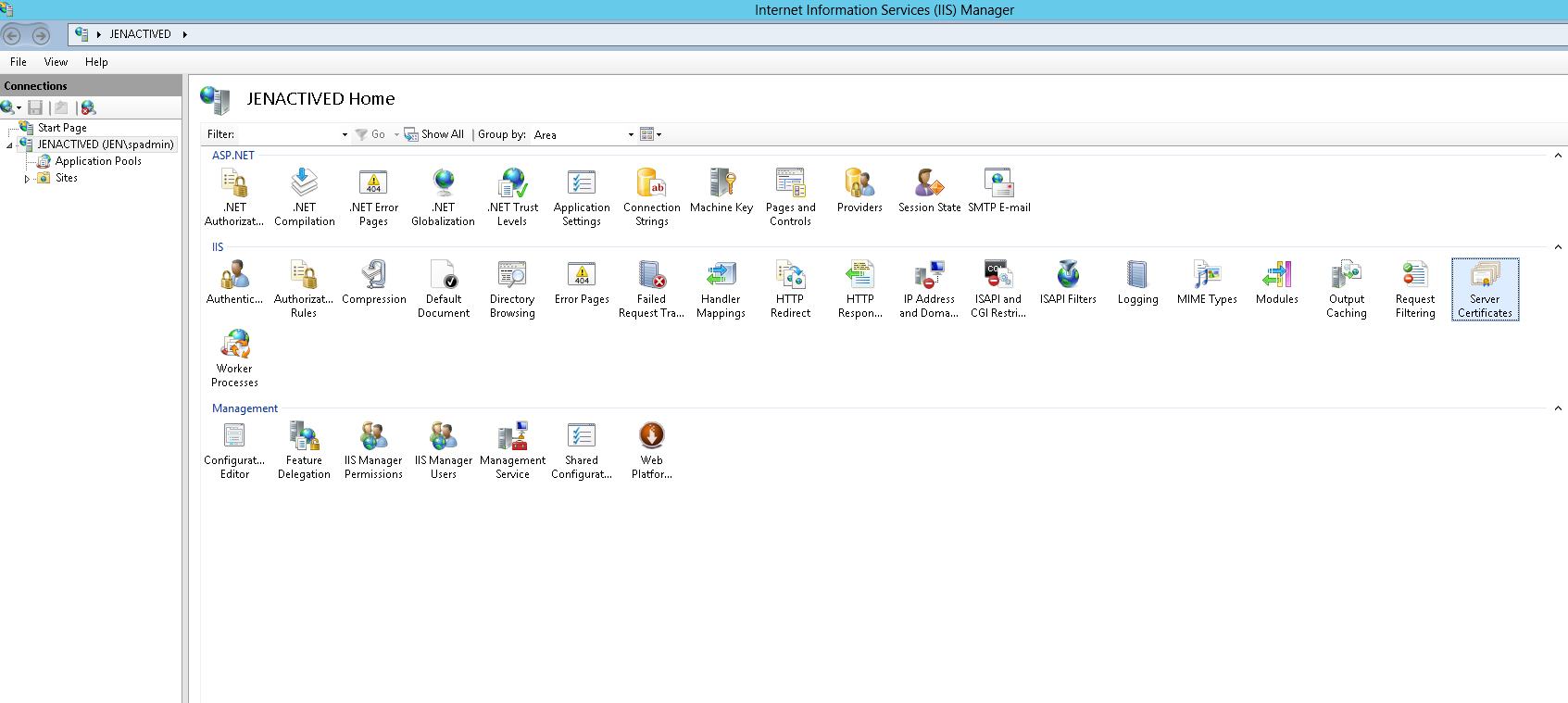Click JENACTIVED in address breadcrumb
Screen dimensions: 1568x703
140,34
